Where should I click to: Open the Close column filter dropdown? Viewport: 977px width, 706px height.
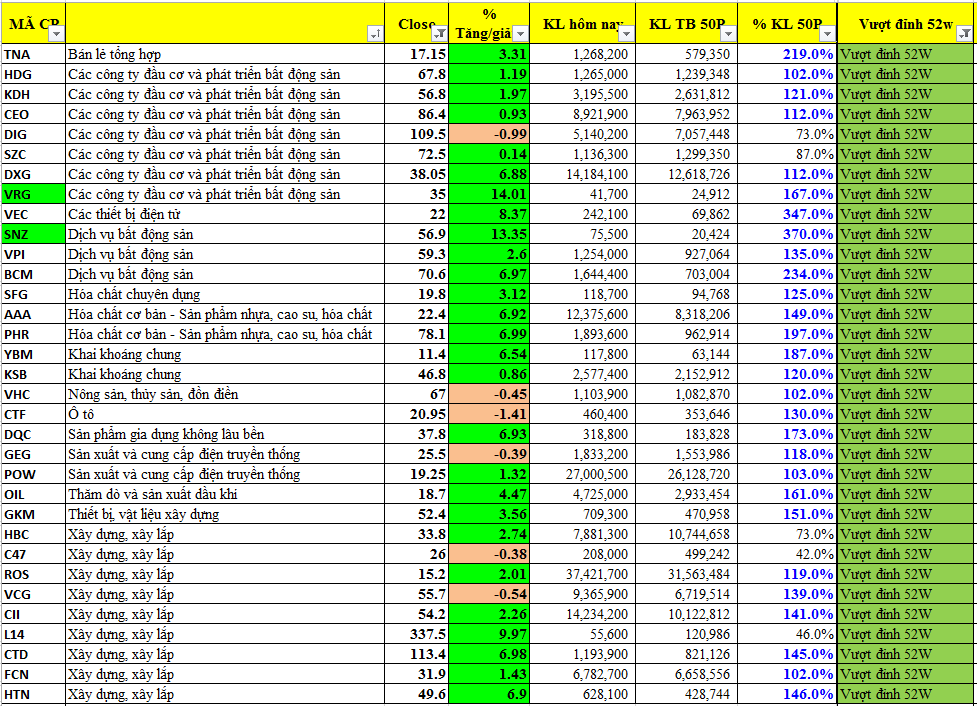439,34
